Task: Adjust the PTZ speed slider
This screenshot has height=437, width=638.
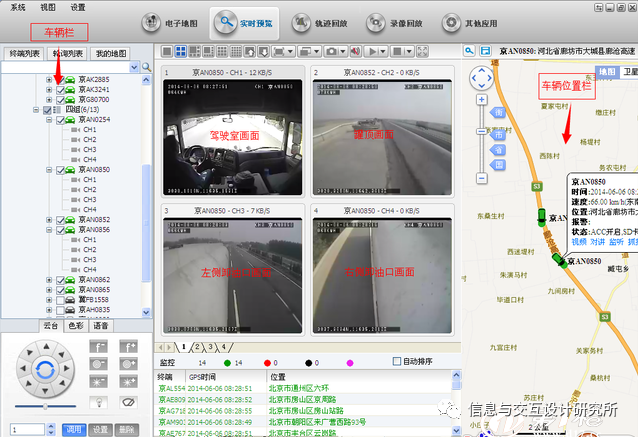Action: (x=45, y=406)
